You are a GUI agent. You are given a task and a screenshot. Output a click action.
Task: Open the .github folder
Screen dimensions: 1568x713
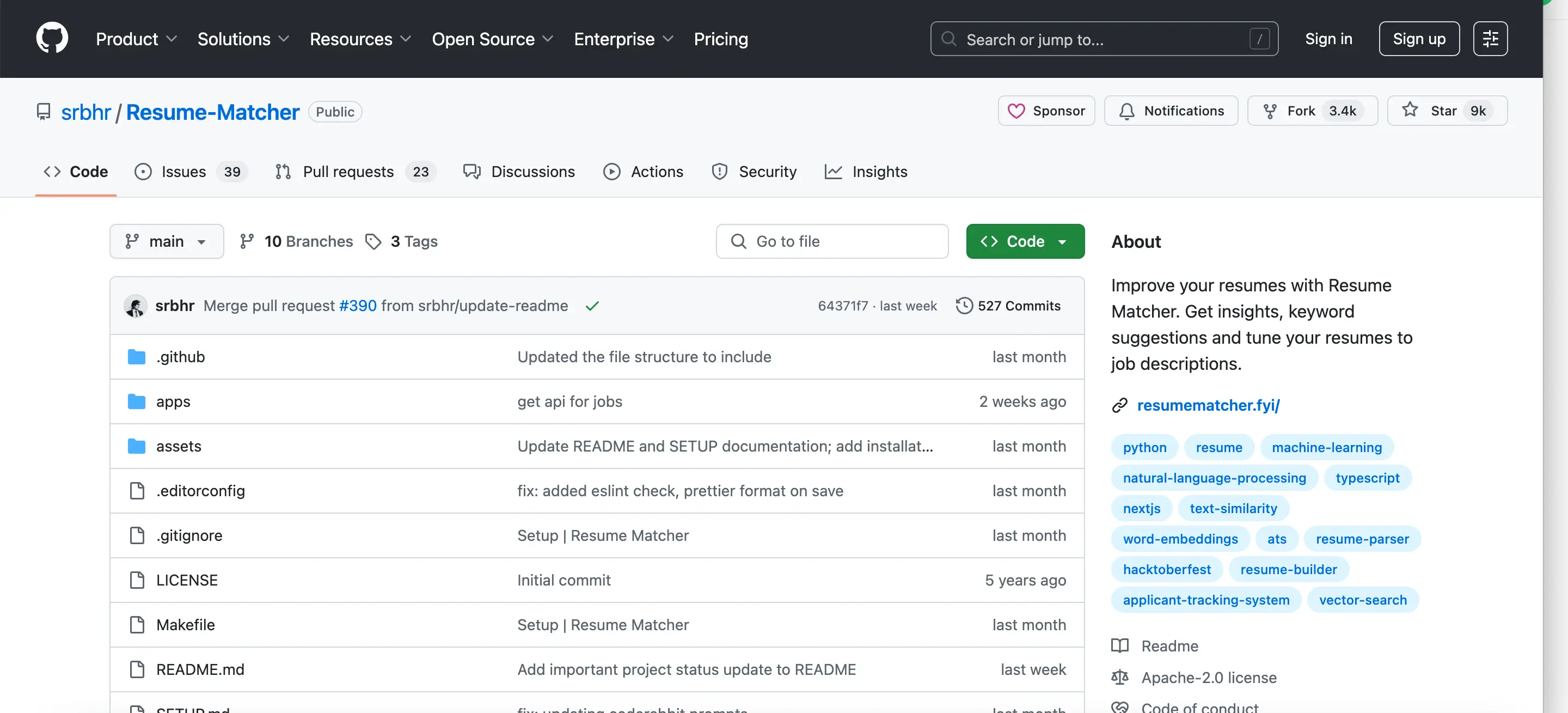coord(180,357)
